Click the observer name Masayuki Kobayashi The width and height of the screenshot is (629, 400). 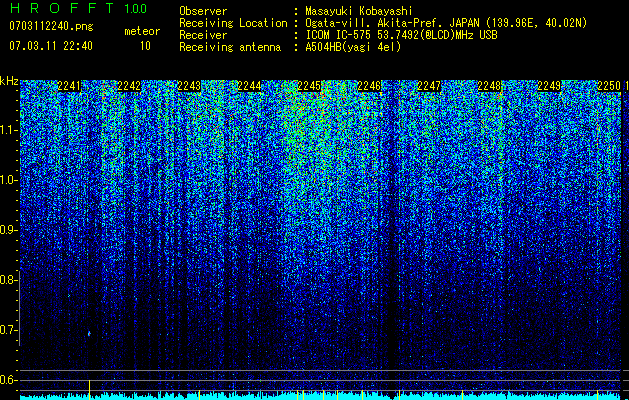[359, 11]
